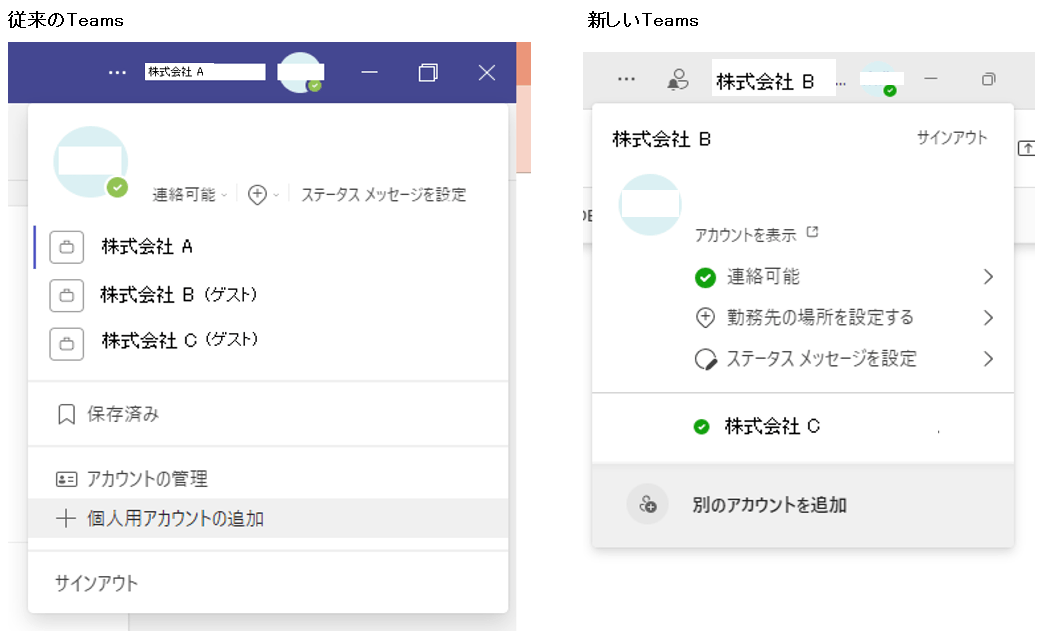Click the plus icon for 個人用アカウントの追加
Image resolution: width=1058 pixels, height=634 pixels.
[65, 518]
